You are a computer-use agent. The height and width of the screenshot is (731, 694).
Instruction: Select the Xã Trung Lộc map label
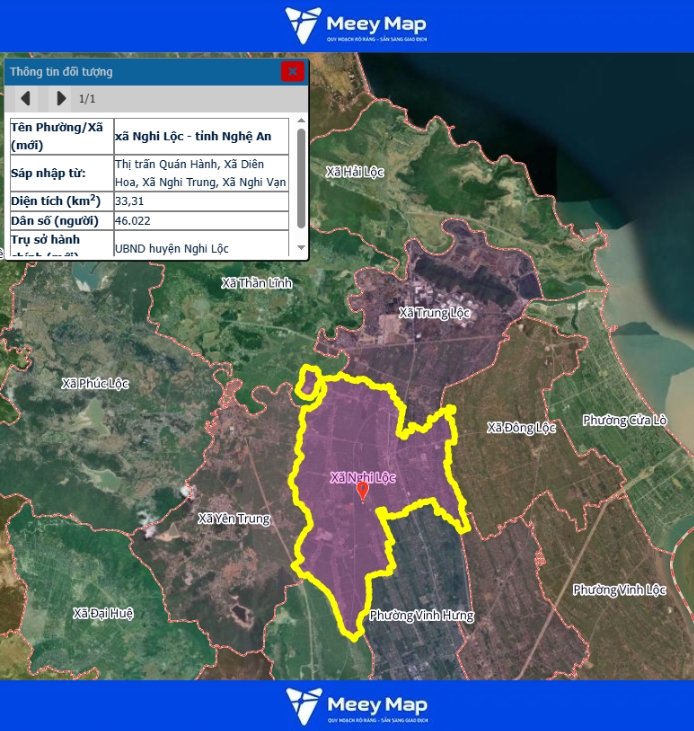(x=435, y=313)
